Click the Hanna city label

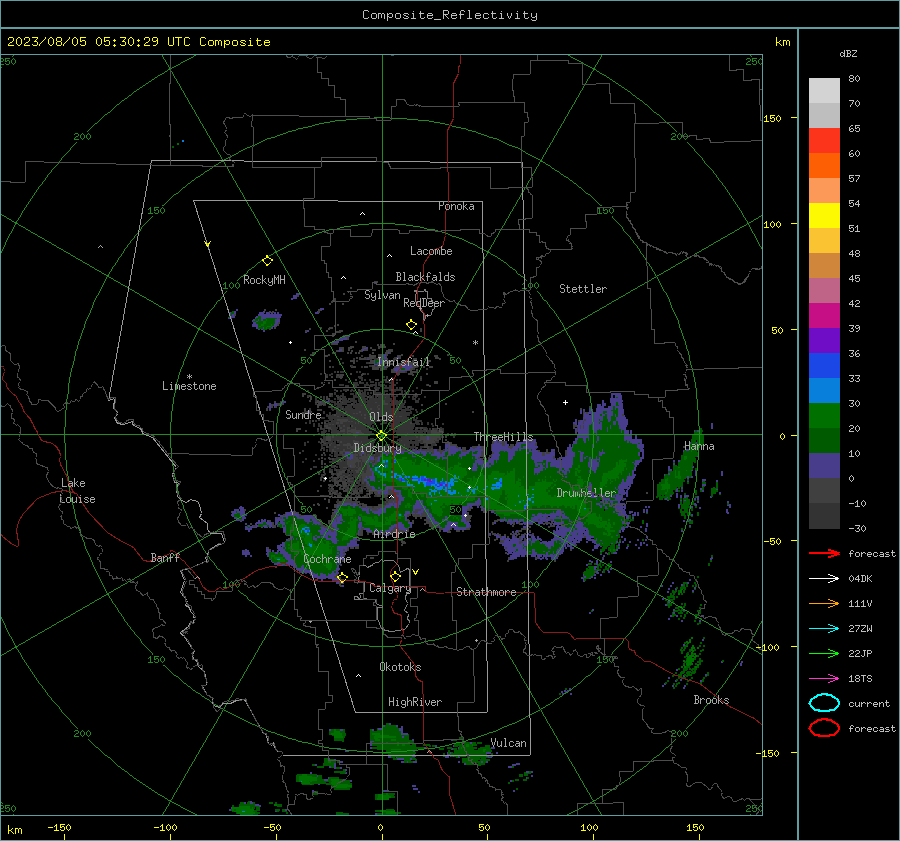[x=699, y=446]
